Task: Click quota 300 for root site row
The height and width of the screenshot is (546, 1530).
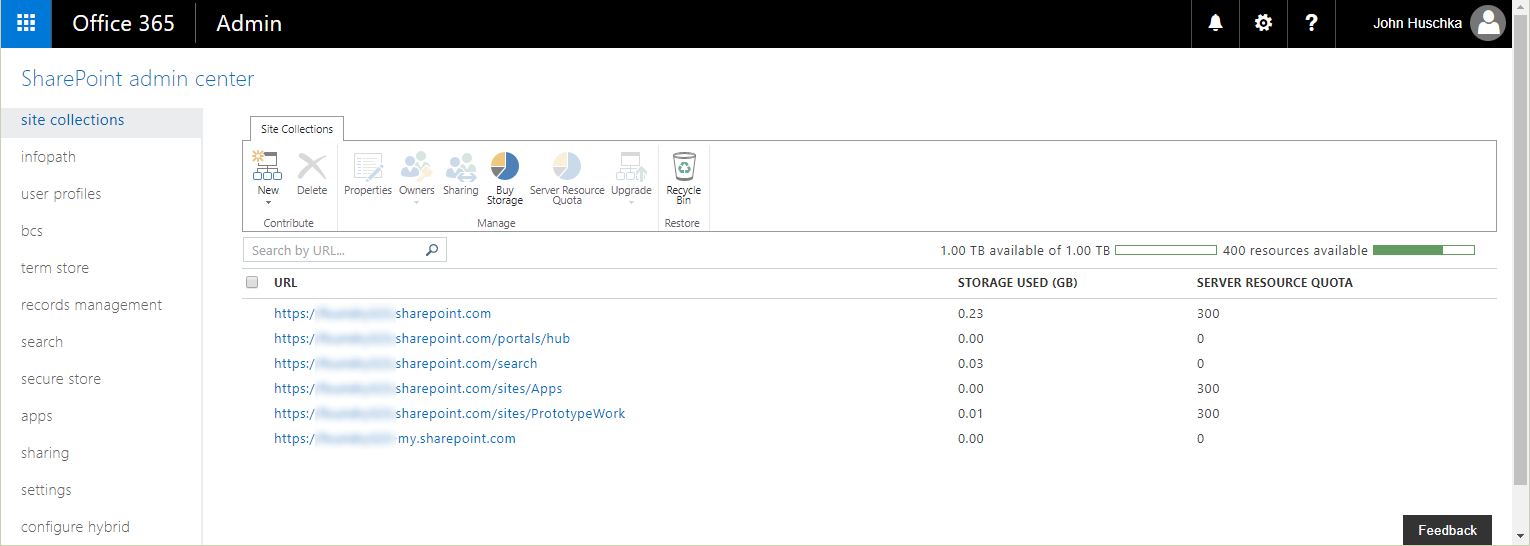Action: [1208, 314]
